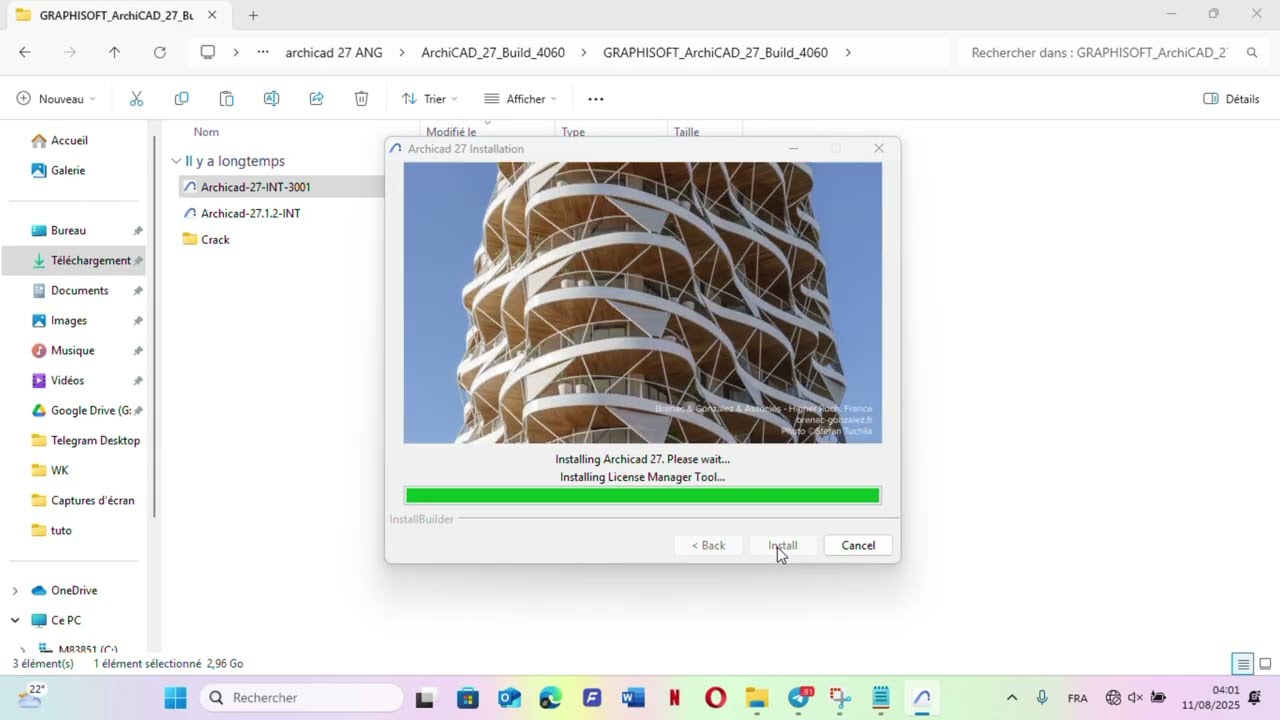The height and width of the screenshot is (720, 1280).
Task: Open Telegram Desktop folder in sidebar
Action: click(x=95, y=440)
